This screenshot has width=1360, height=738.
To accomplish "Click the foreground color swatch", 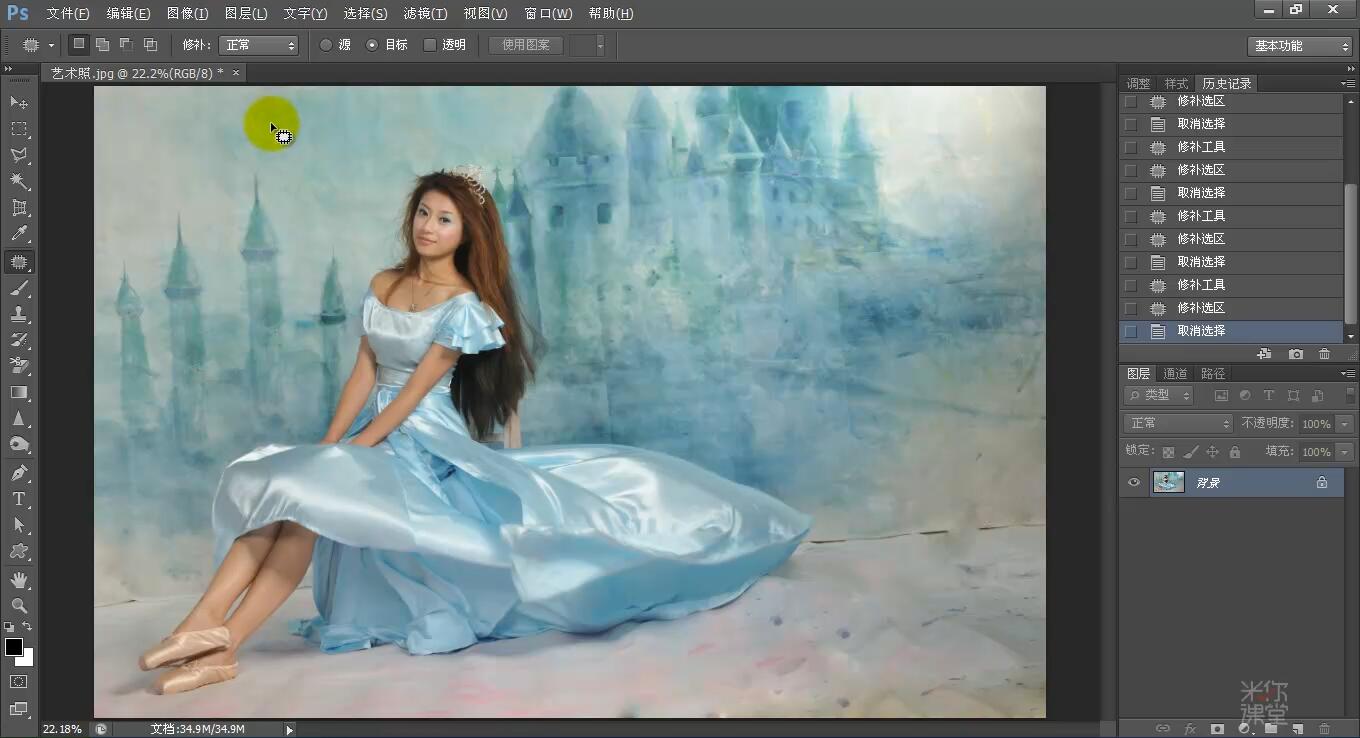I will coord(14,647).
